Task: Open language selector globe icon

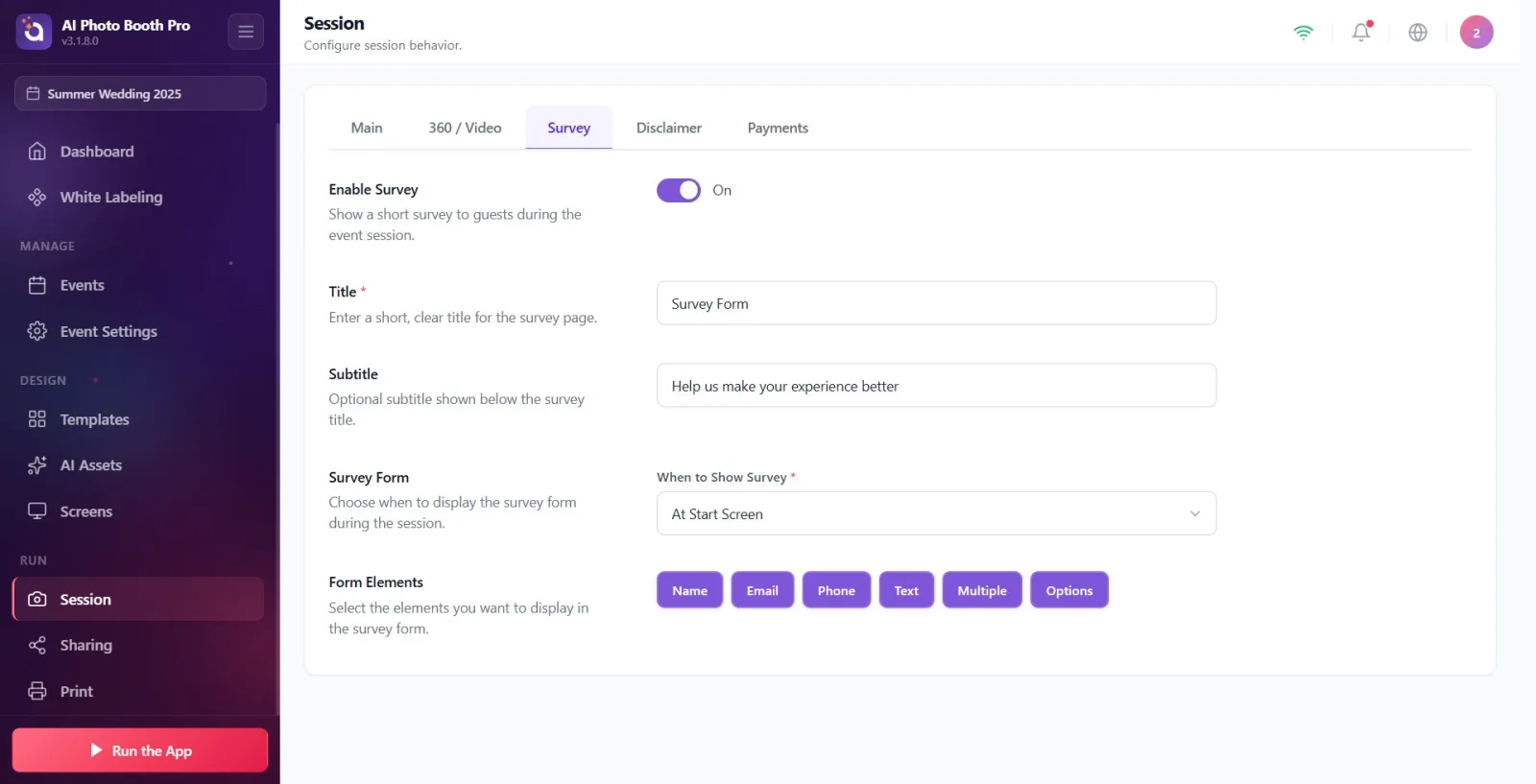Action: point(1418,32)
